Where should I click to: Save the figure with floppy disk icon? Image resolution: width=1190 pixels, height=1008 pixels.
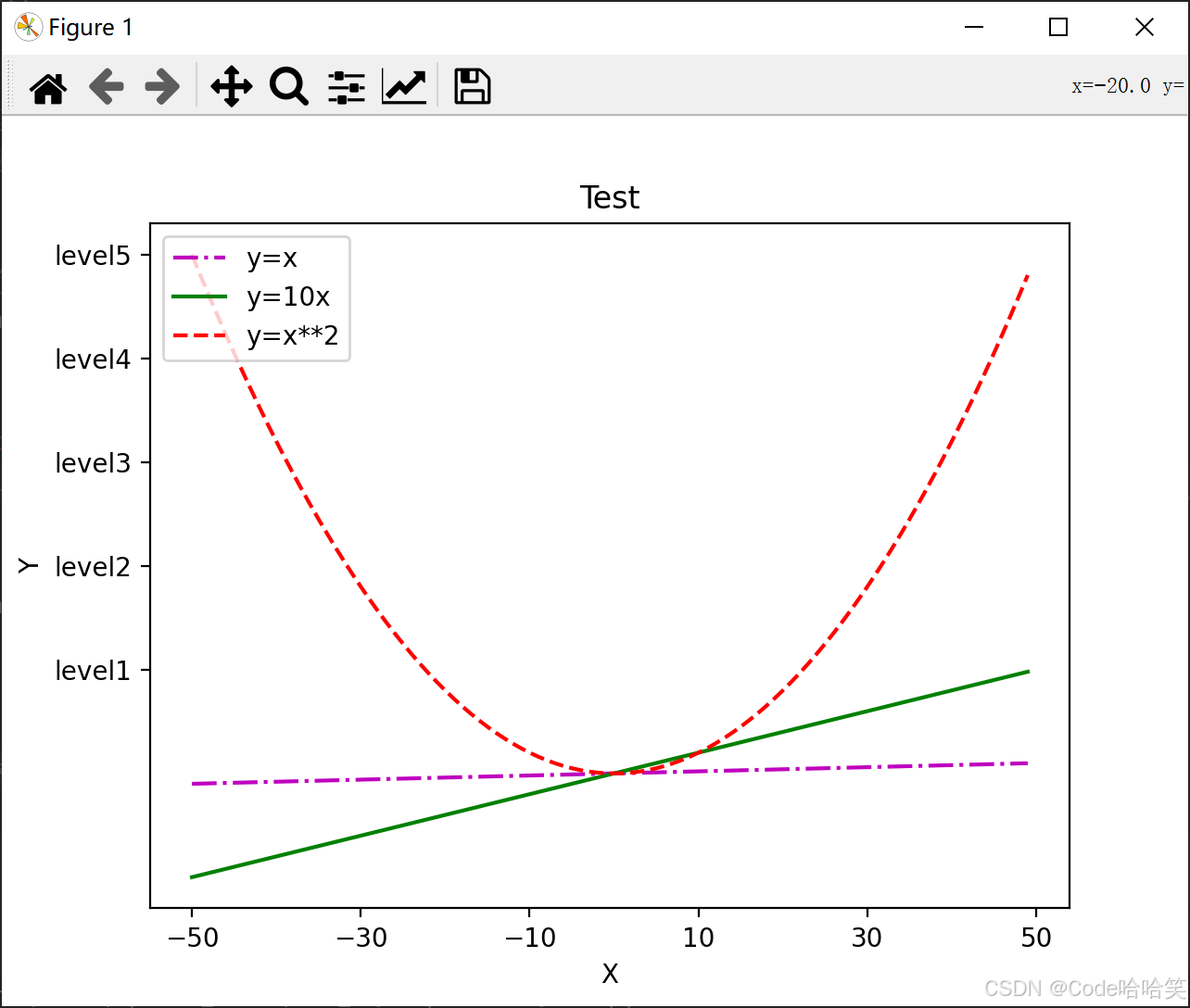tap(472, 87)
